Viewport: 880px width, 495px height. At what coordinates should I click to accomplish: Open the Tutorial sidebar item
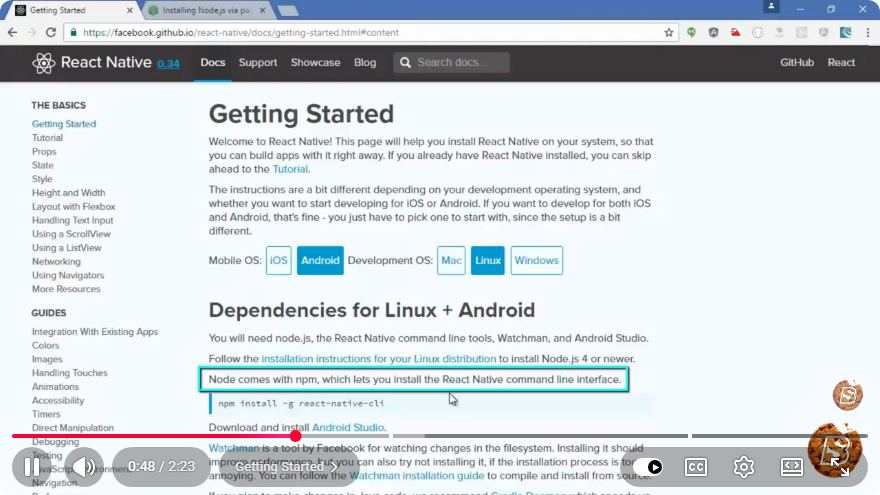(47, 138)
